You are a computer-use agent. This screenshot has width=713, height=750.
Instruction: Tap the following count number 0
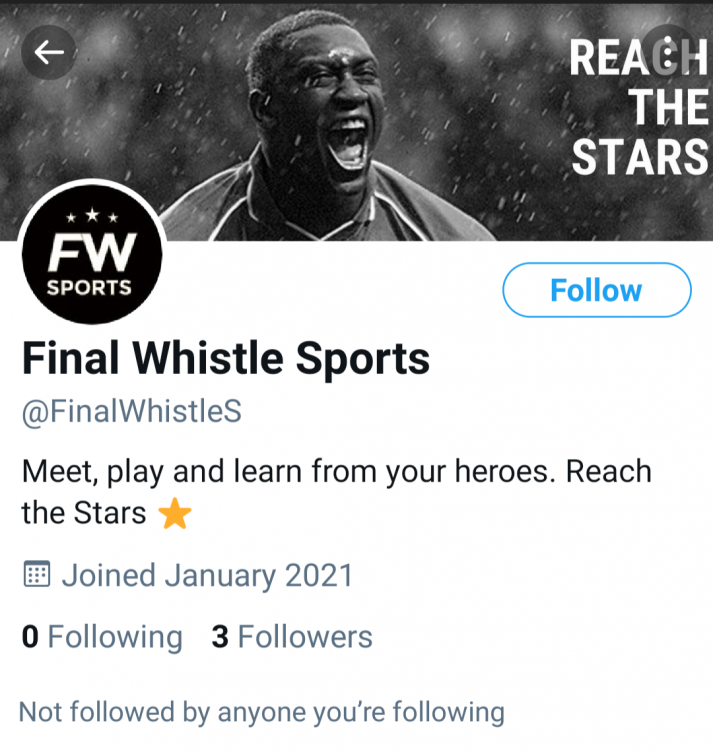(30, 637)
